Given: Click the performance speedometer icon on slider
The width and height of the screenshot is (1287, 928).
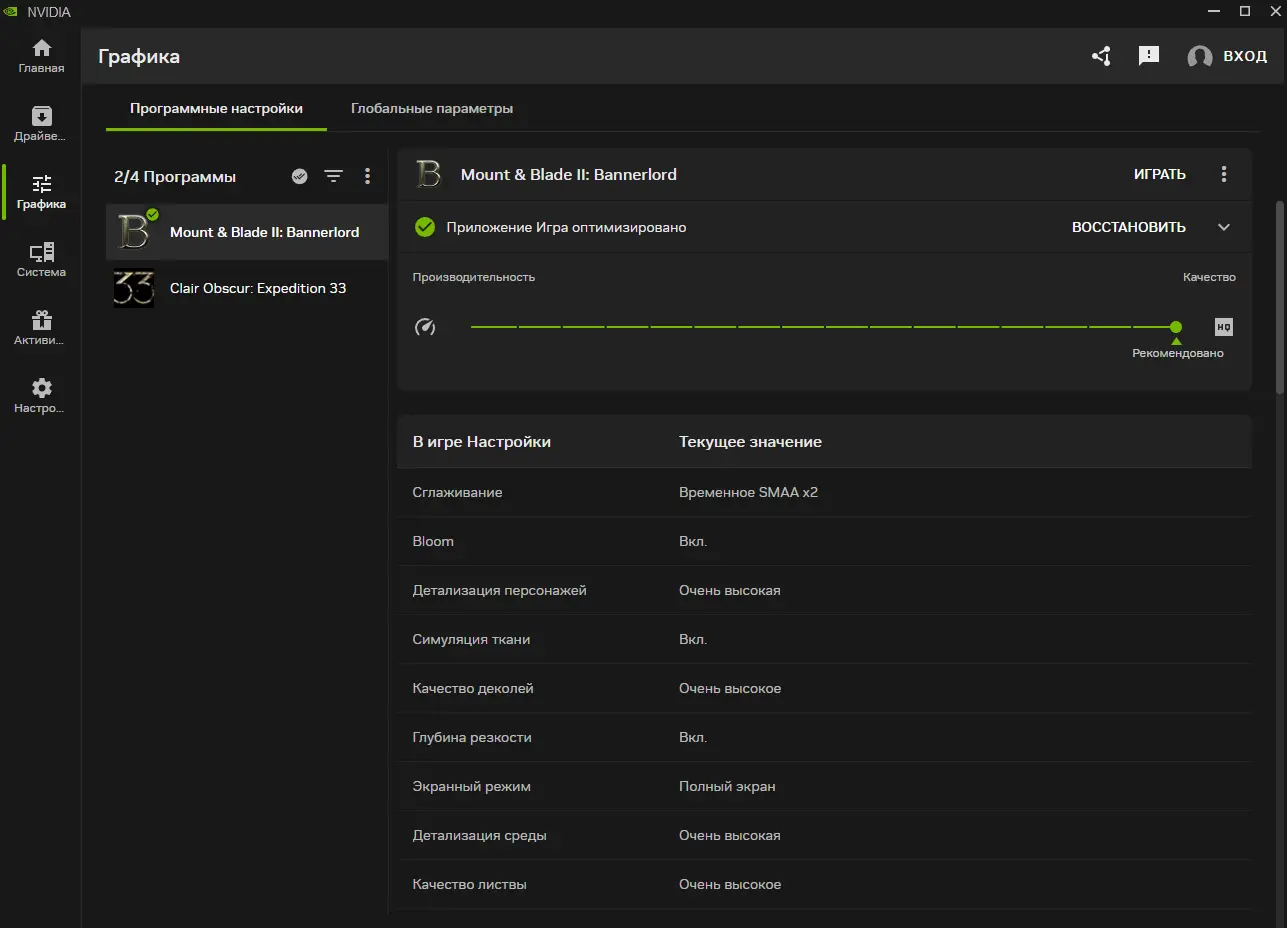Looking at the screenshot, I should coord(425,327).
